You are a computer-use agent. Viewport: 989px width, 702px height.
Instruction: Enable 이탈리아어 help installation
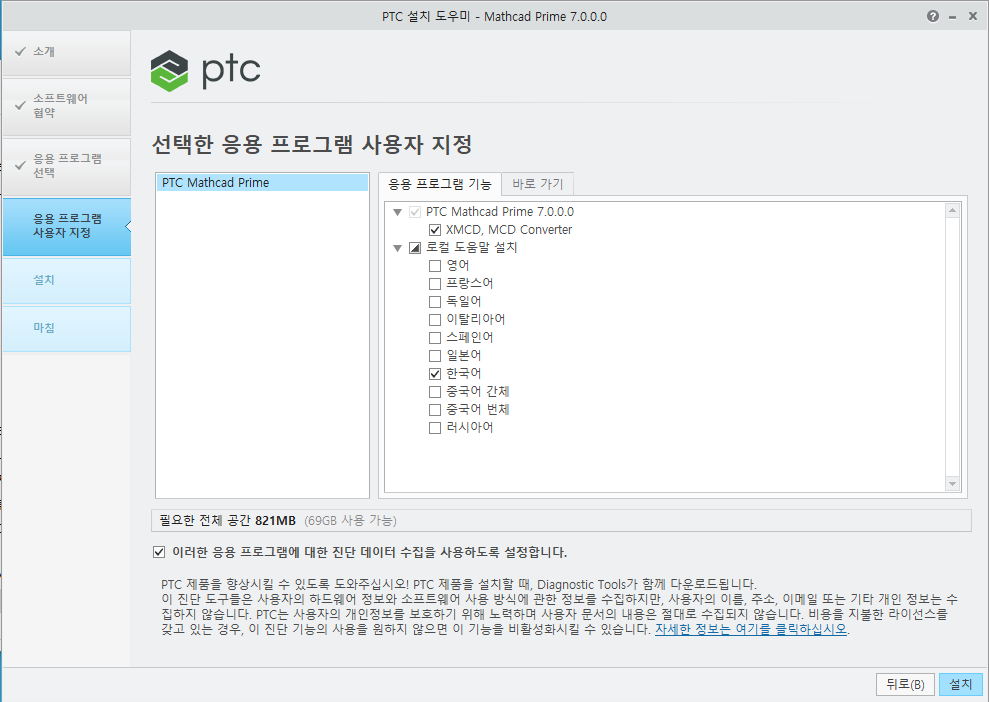click(435, 320)
